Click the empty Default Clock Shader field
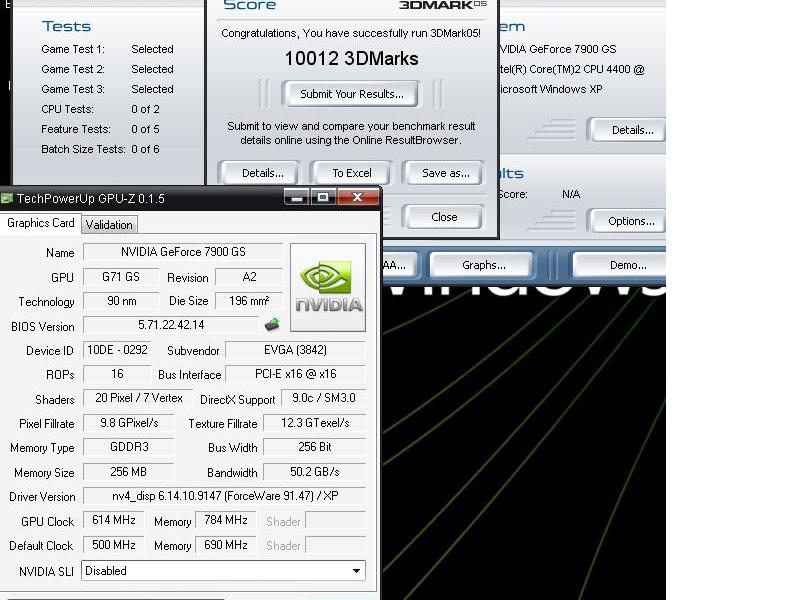The width and height of the screenshot is (800, 600). [x=335, y=545]
